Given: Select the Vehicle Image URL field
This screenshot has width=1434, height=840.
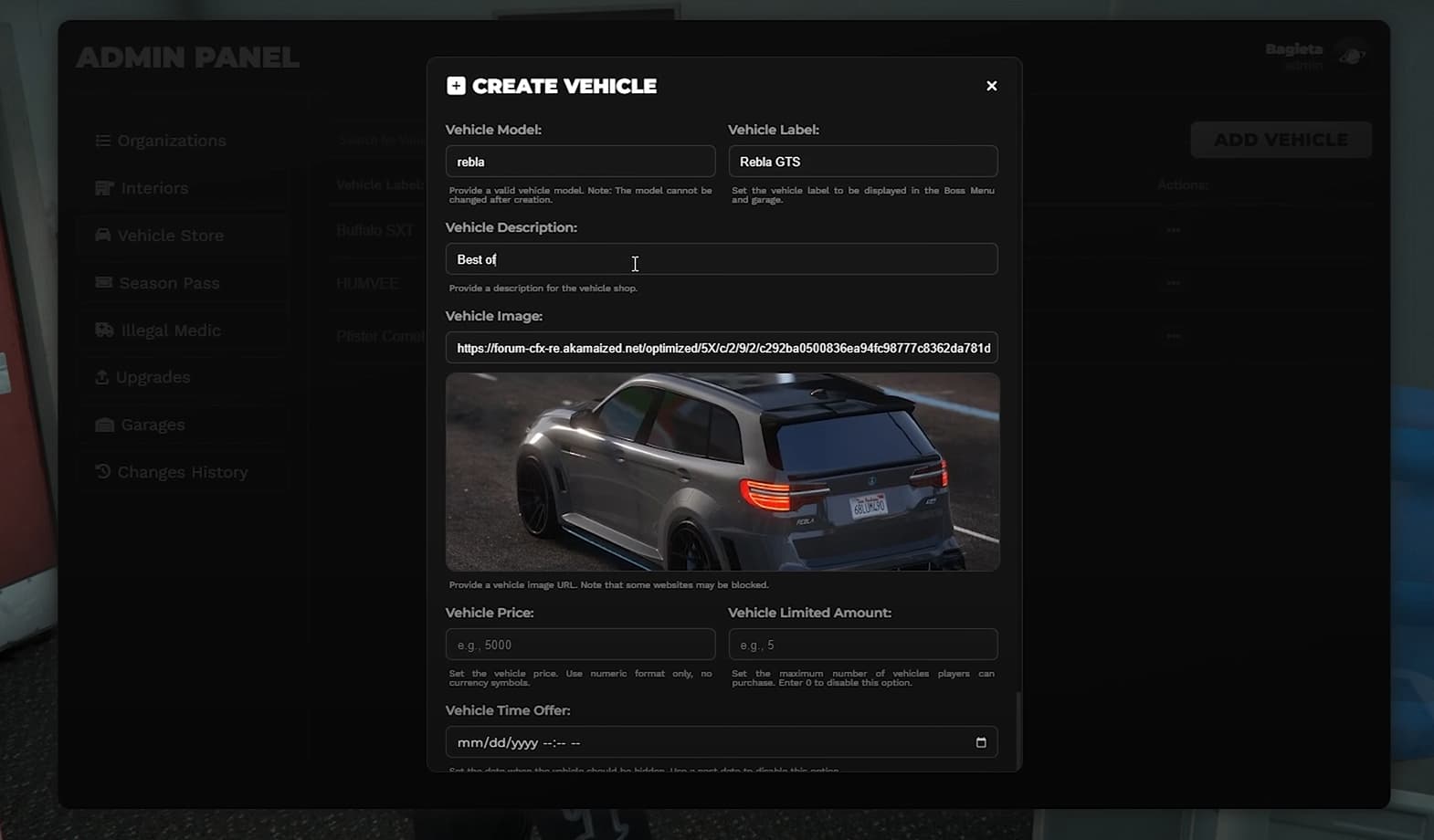Looking at the screenshot, I should pyautogui.click(x=722, y=348).
